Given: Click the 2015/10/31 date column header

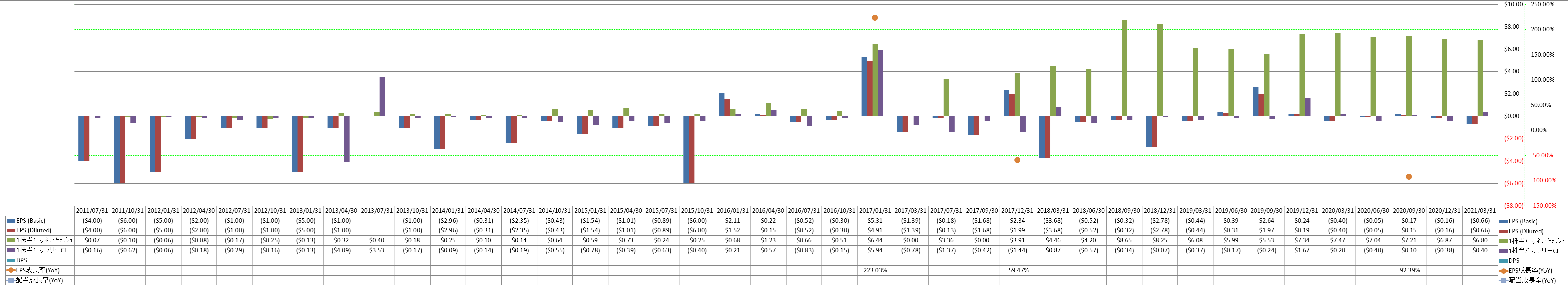Looking at the screenshot, I should click(x=697, y=211).
